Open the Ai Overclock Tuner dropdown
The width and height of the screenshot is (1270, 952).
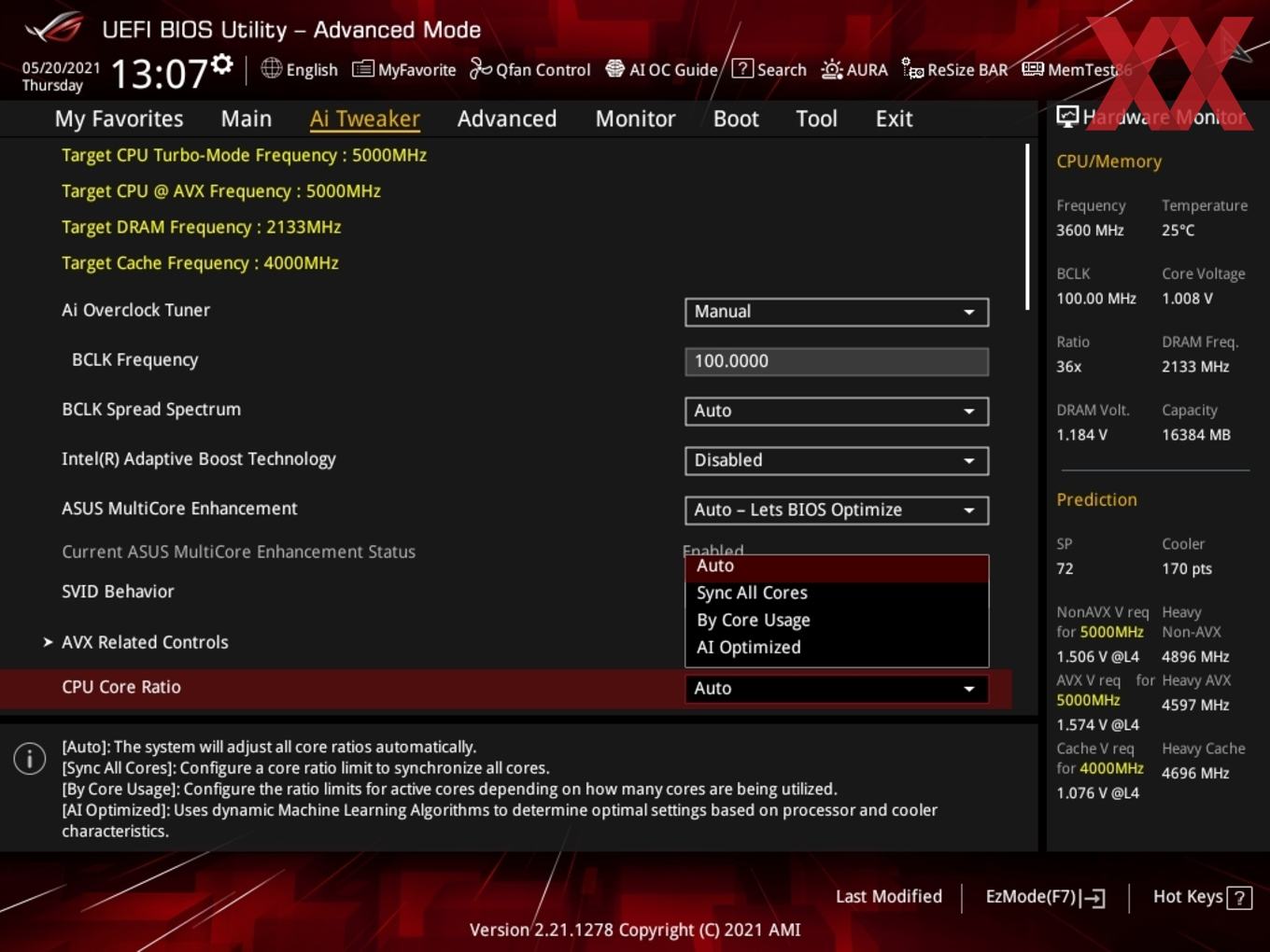click(x=837, y=312)
